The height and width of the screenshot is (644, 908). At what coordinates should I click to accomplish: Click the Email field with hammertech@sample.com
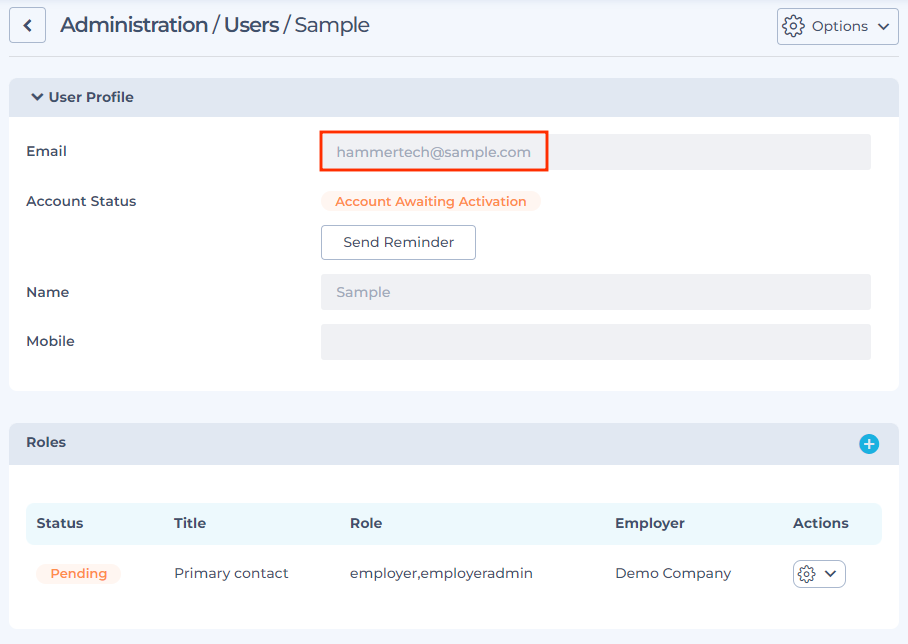596,152
